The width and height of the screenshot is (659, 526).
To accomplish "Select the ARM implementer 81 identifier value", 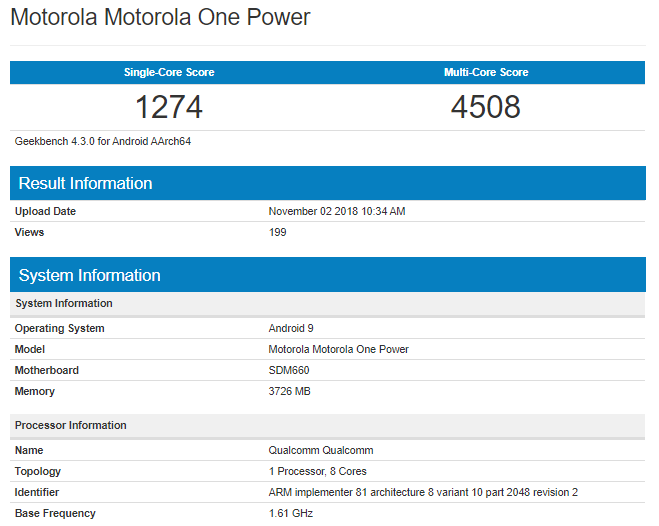I will click(x=423, y=492).
